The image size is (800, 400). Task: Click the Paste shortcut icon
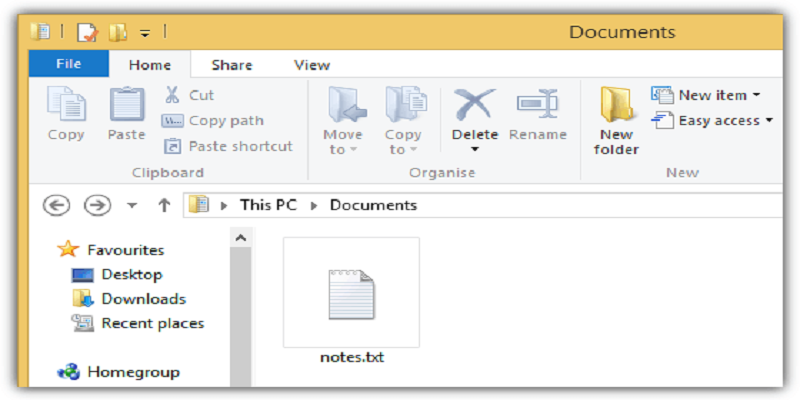172,146
